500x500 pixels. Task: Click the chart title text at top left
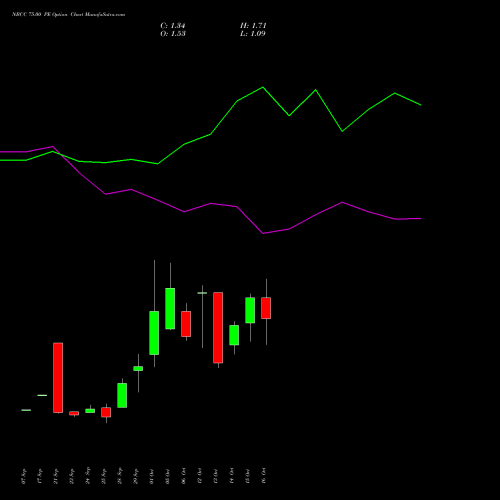[68, 15]
